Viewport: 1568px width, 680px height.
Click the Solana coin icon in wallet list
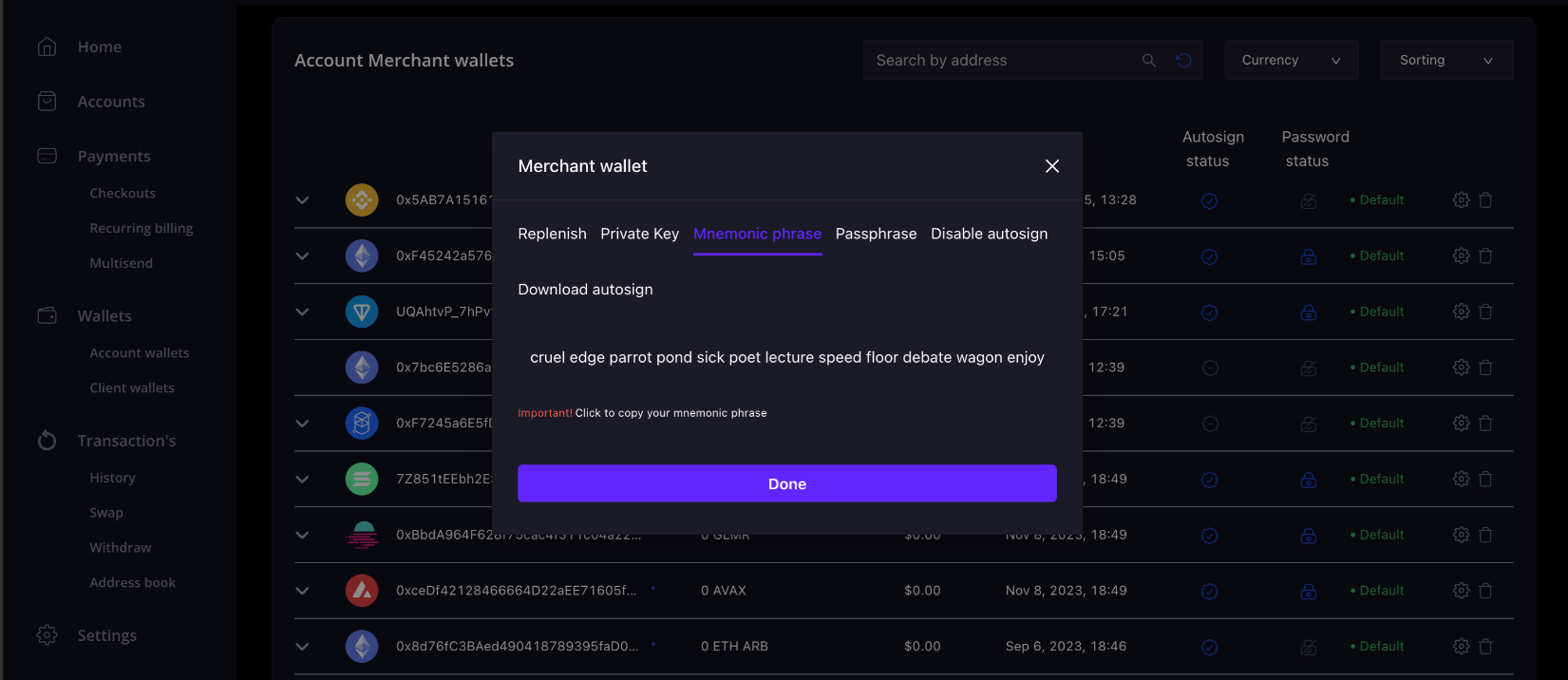[361, 479]
